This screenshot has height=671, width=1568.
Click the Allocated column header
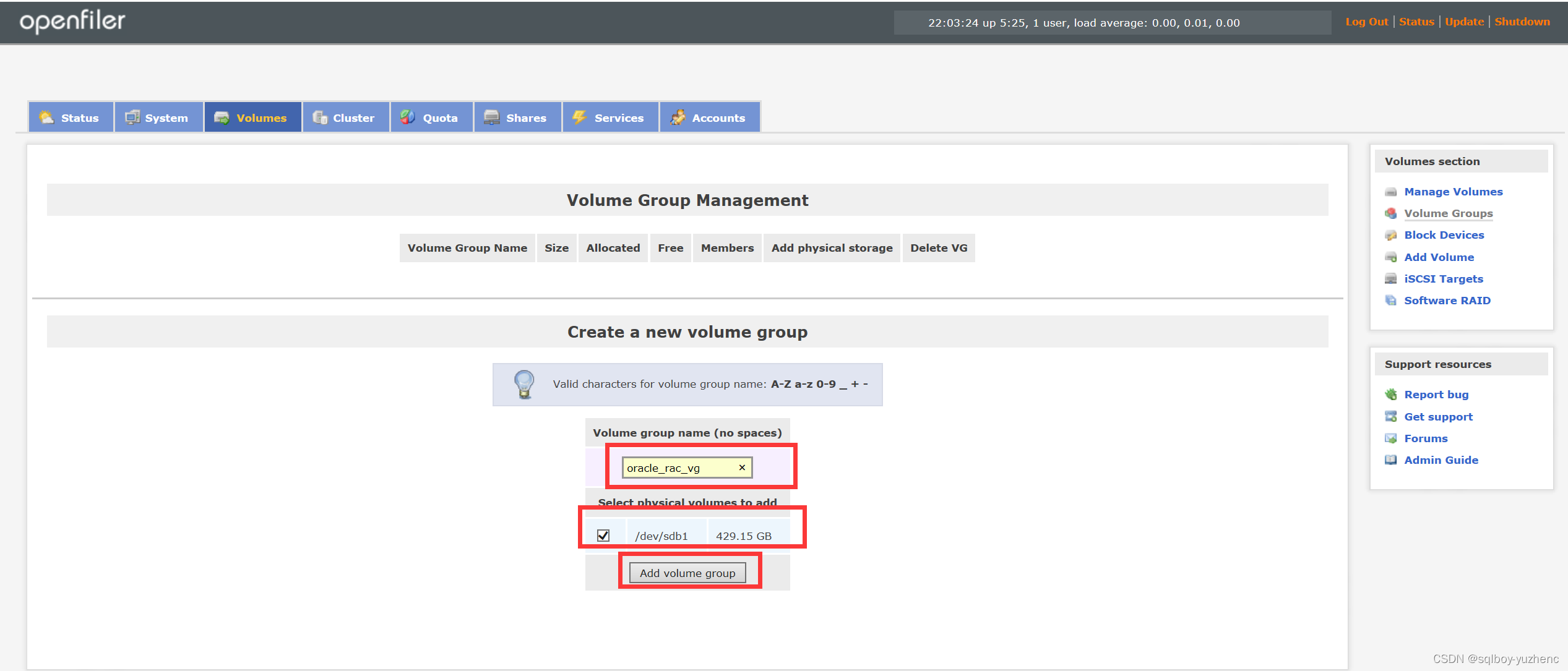point(613,248)
